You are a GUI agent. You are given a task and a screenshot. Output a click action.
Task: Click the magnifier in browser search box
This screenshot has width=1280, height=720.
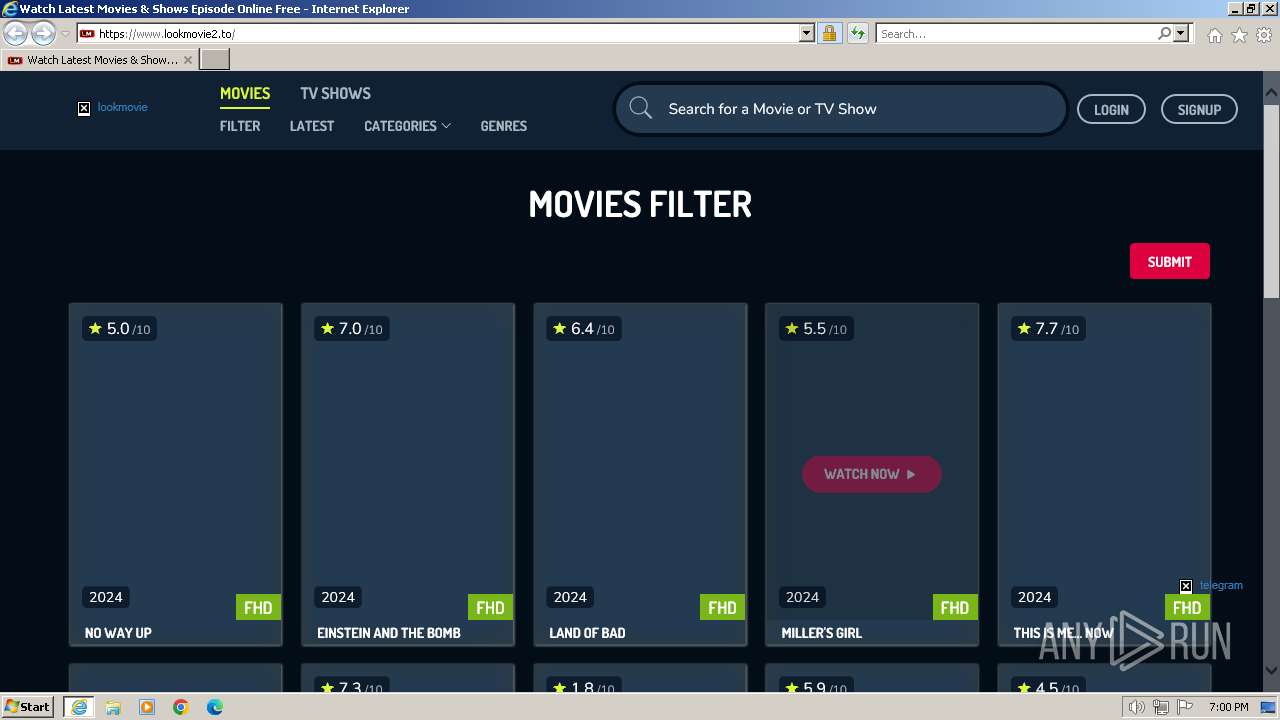tap(1164, 34)
